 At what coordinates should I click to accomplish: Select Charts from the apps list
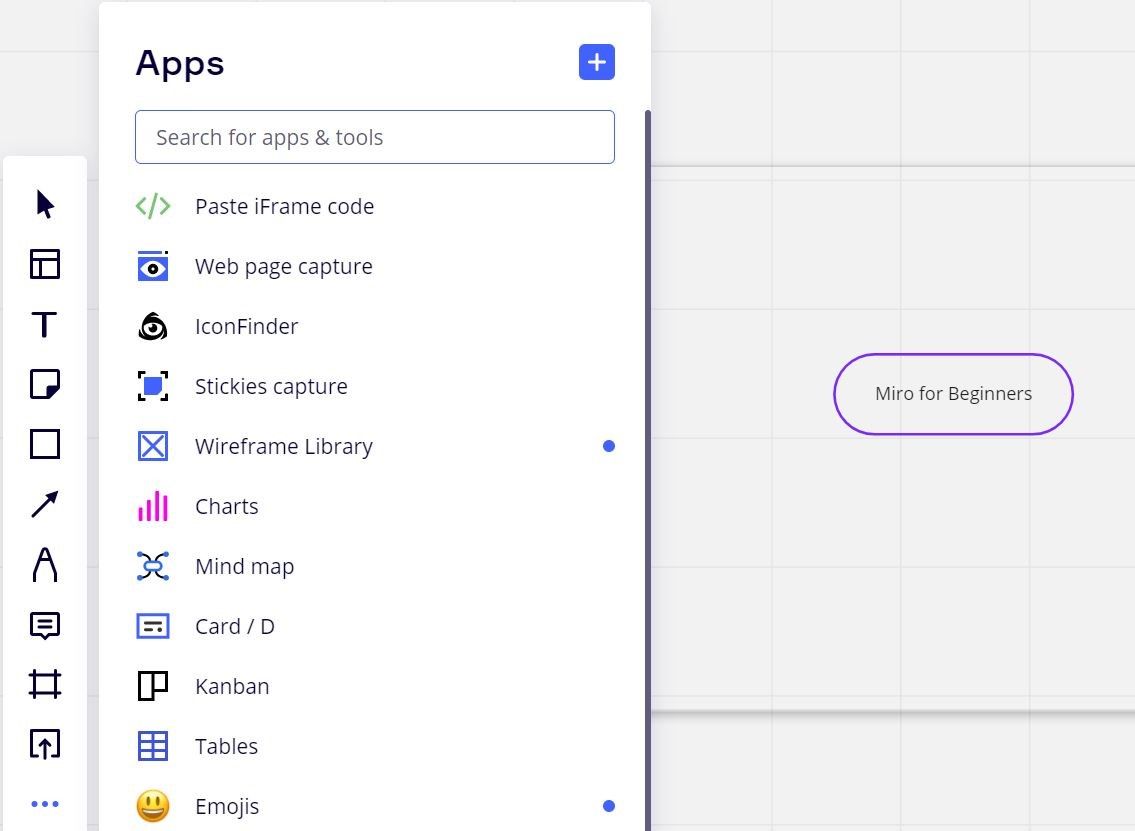(x=226, y=506)
